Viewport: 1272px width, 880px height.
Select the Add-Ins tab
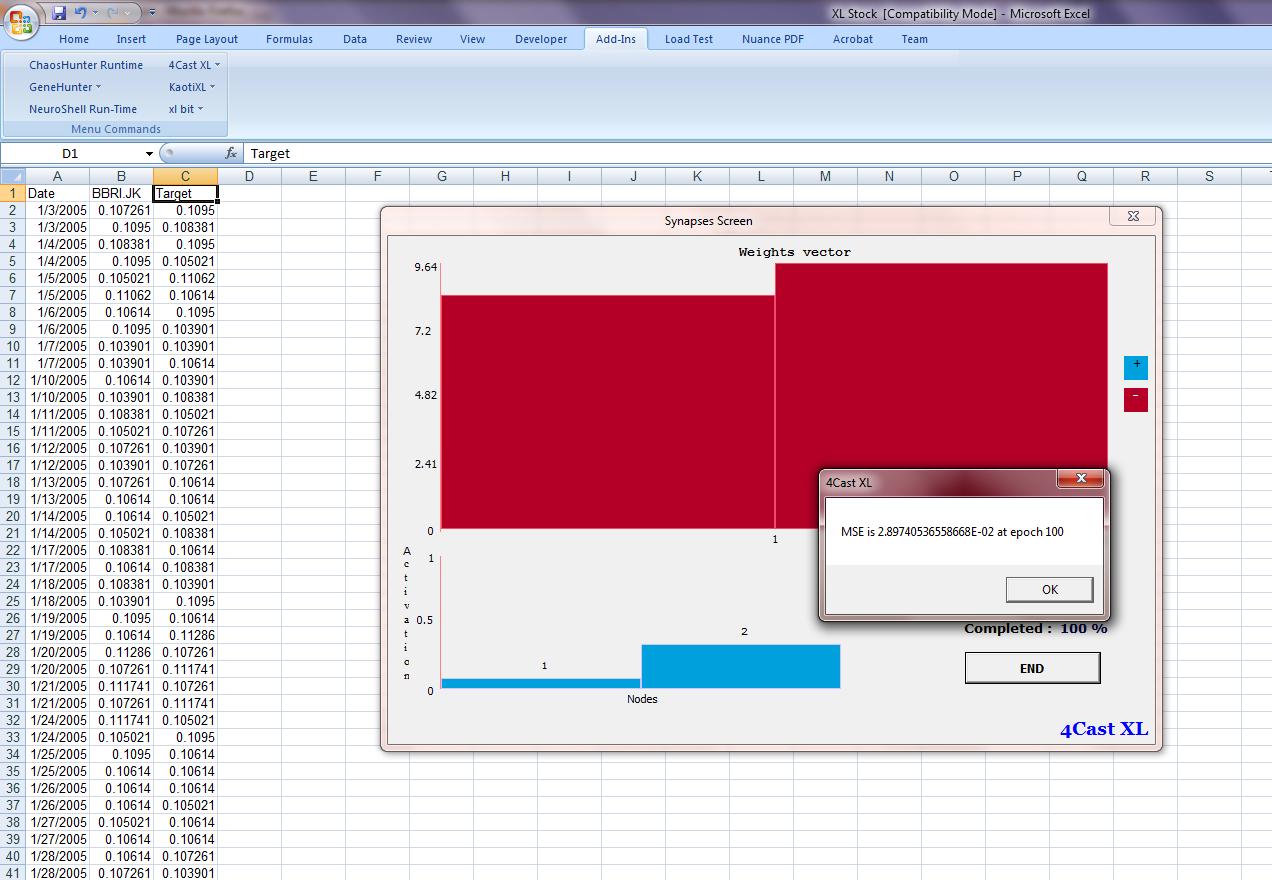click(616, 39)
